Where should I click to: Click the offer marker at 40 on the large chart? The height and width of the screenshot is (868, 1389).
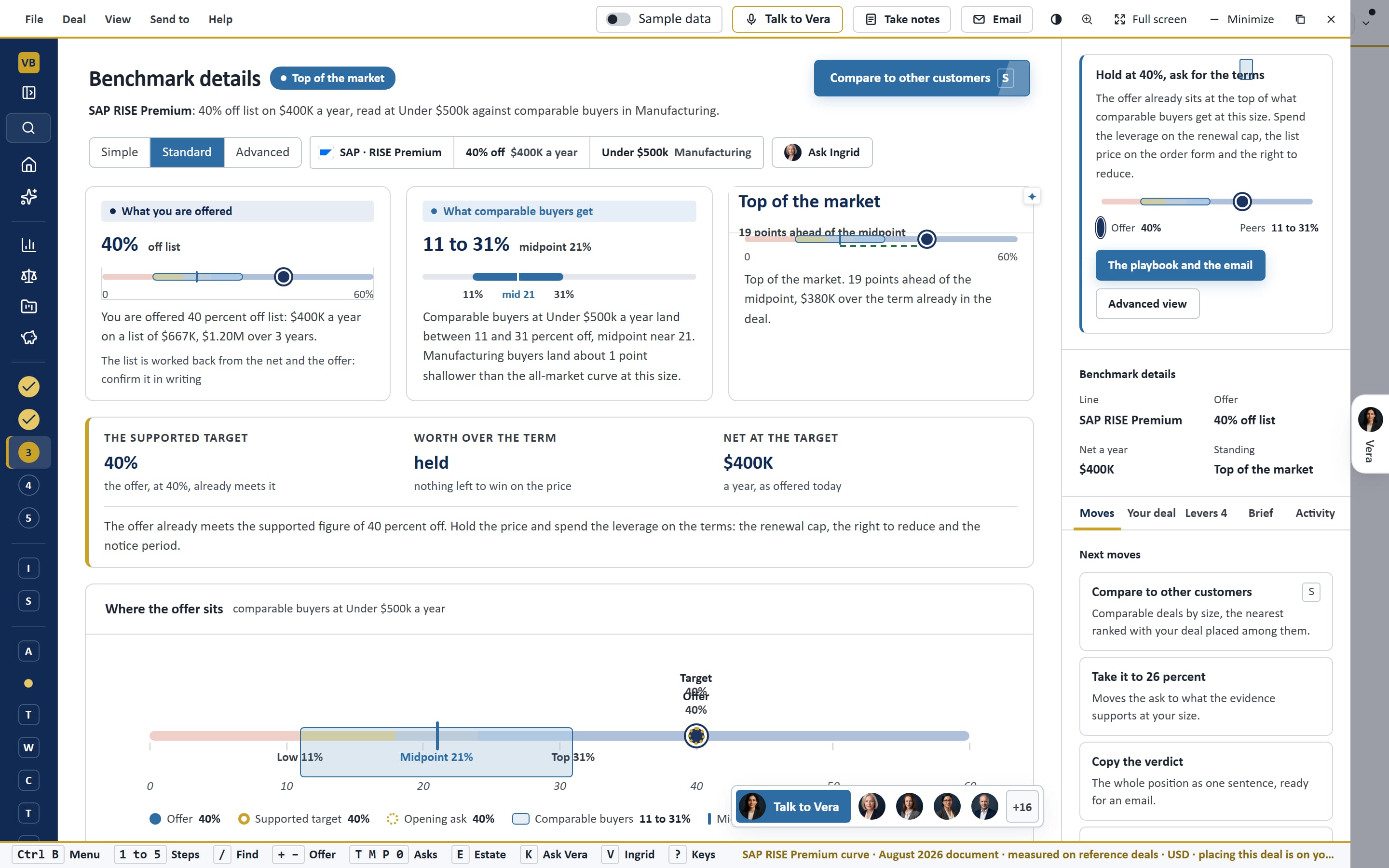click(696, 735)
